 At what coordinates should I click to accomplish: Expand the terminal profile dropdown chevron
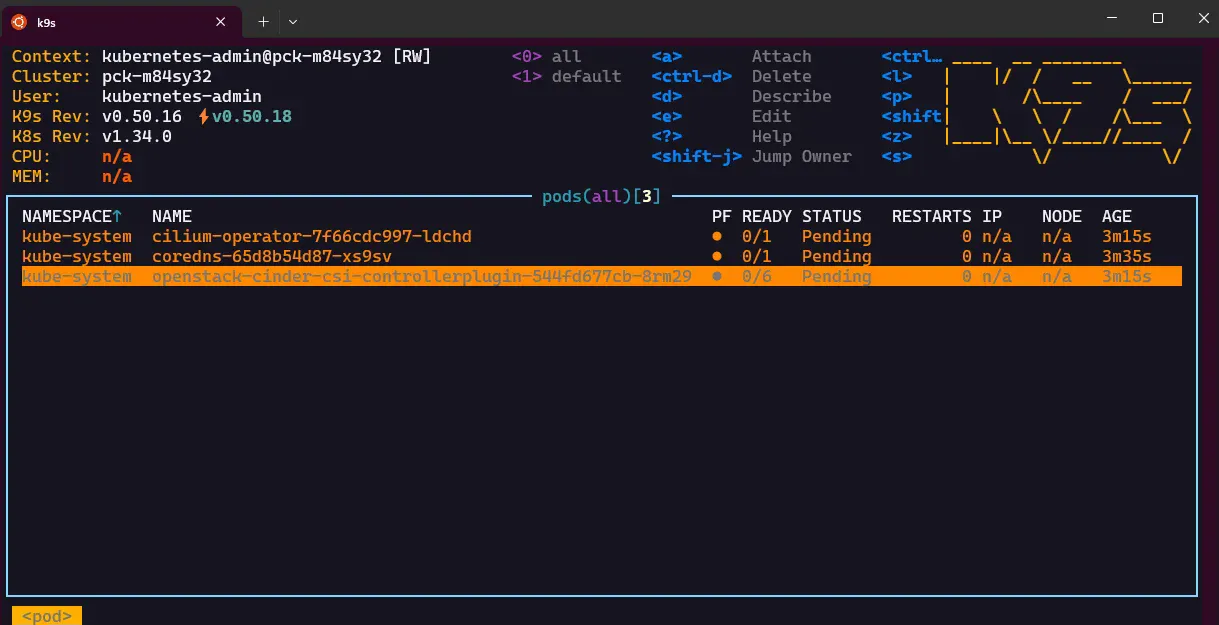click(293, 20)
